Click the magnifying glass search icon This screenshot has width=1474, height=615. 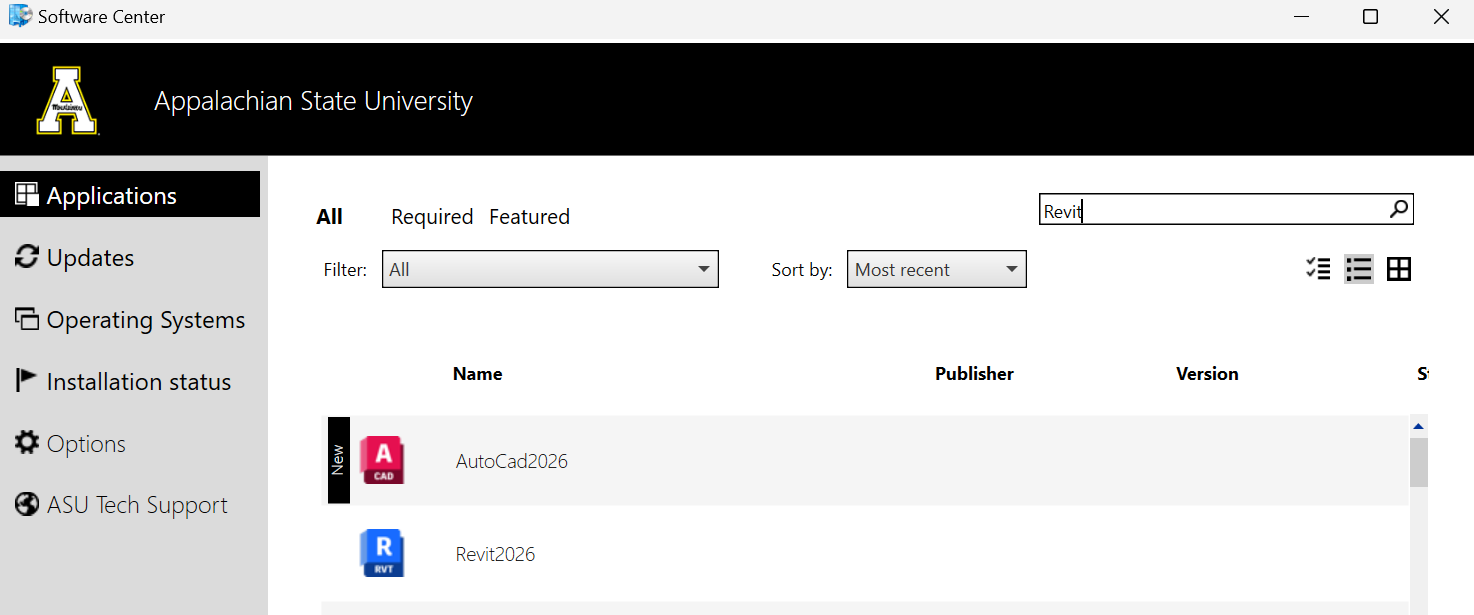click(1399, 209)
